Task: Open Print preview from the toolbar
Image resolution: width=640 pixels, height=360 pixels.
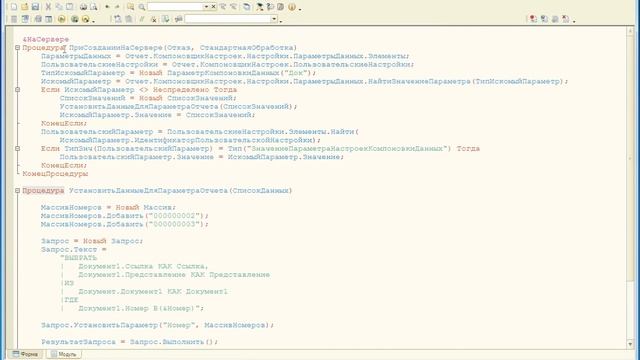Action: (94, 7)
